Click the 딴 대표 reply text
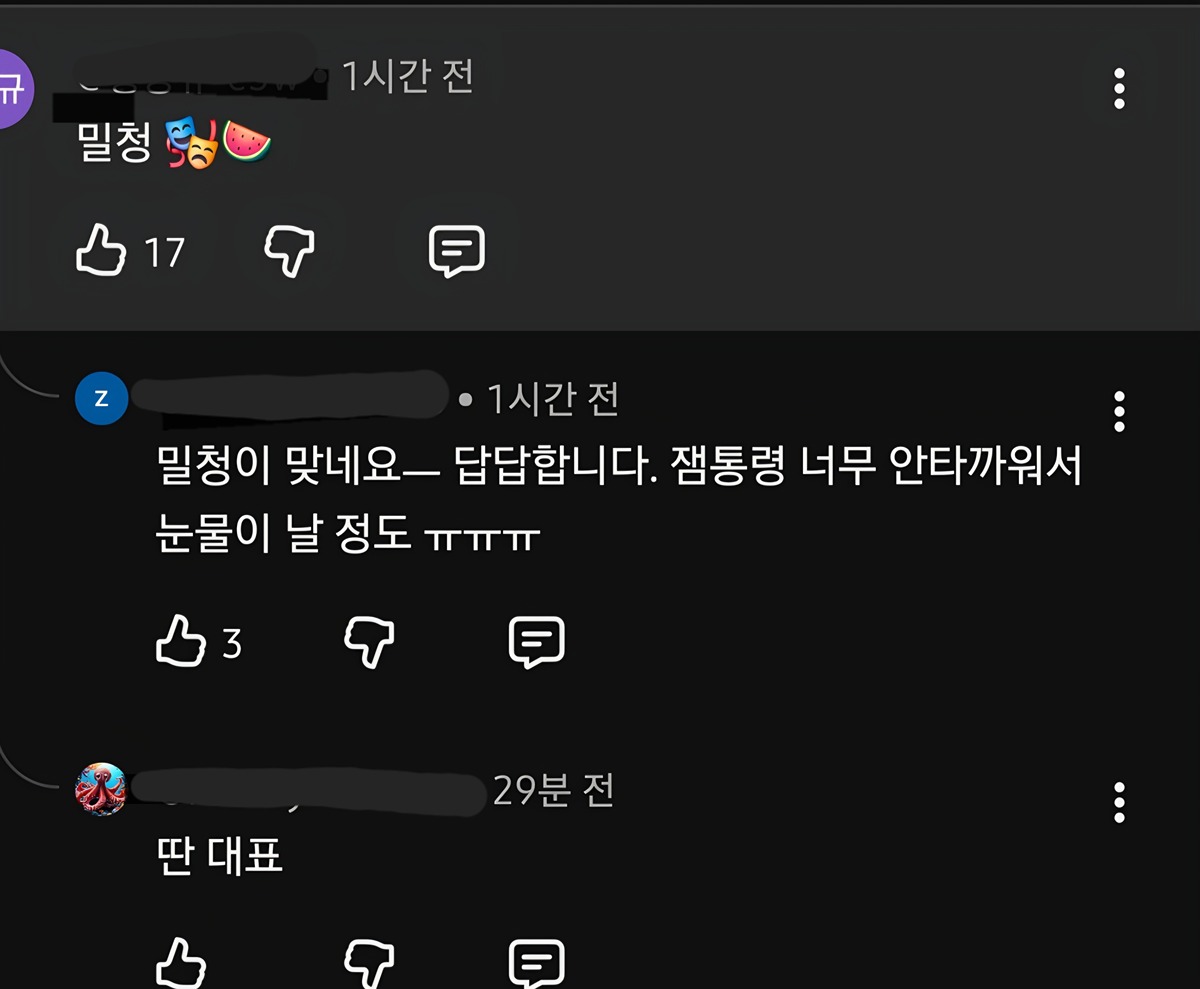The width and height of the screenshot is (1200, 989). click(x=220, y=856)
